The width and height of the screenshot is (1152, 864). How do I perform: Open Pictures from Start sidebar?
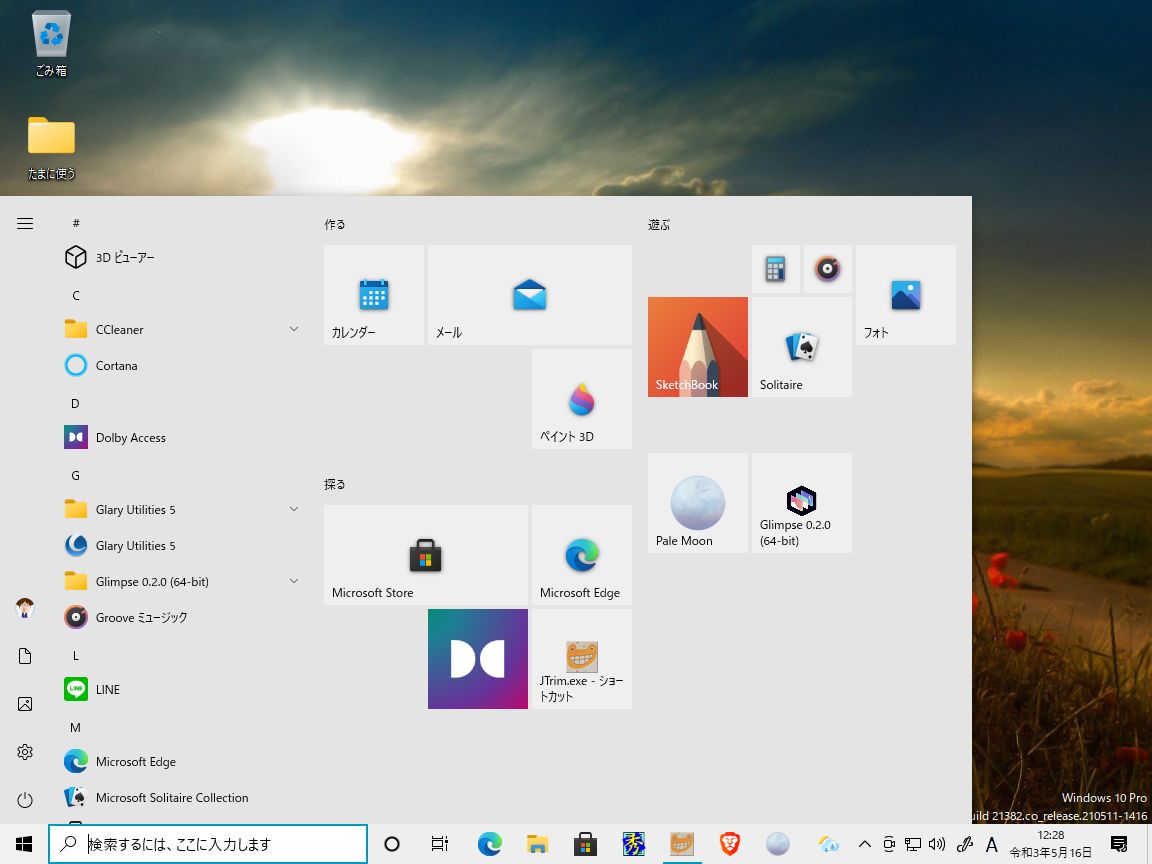point(25,704)
